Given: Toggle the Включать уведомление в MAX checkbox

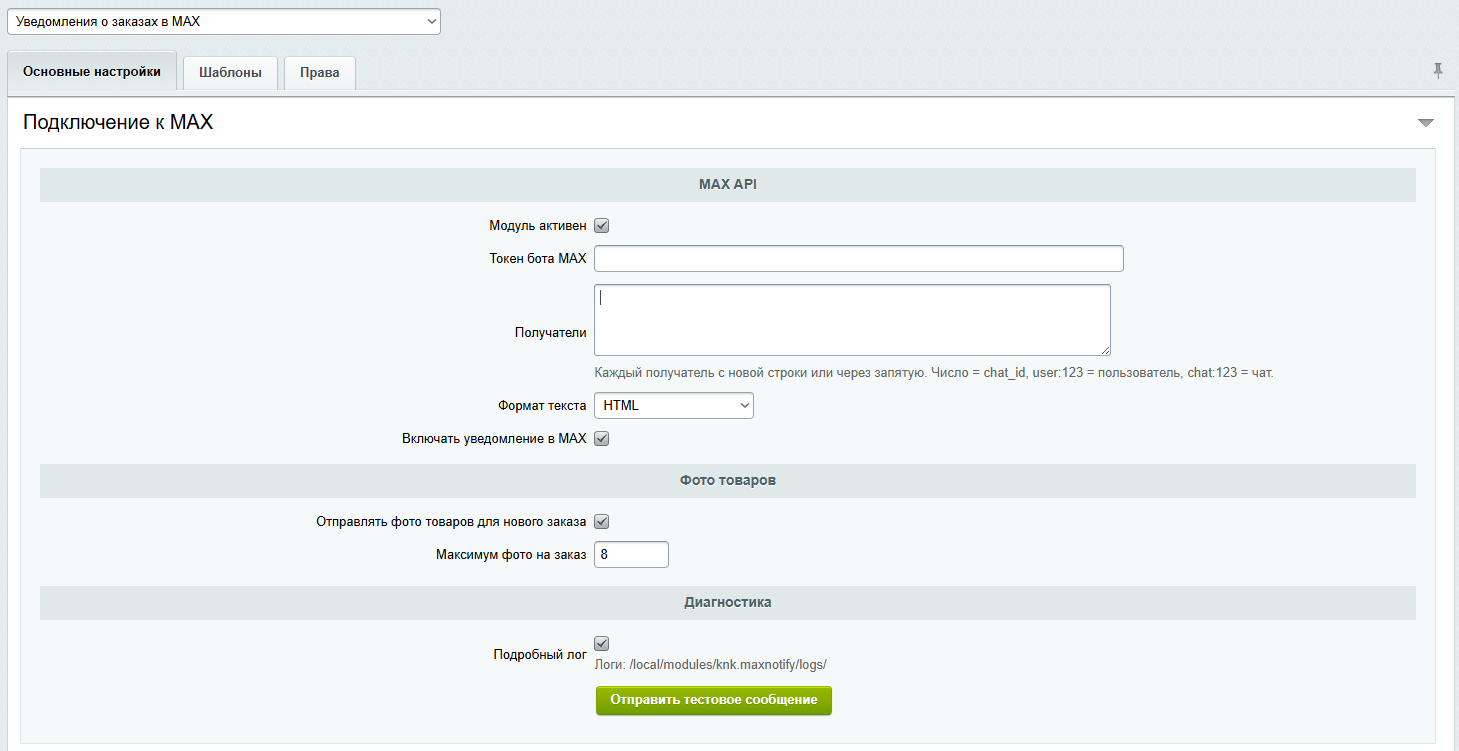Looking at the screenshot, I should (x=602, y=438).
